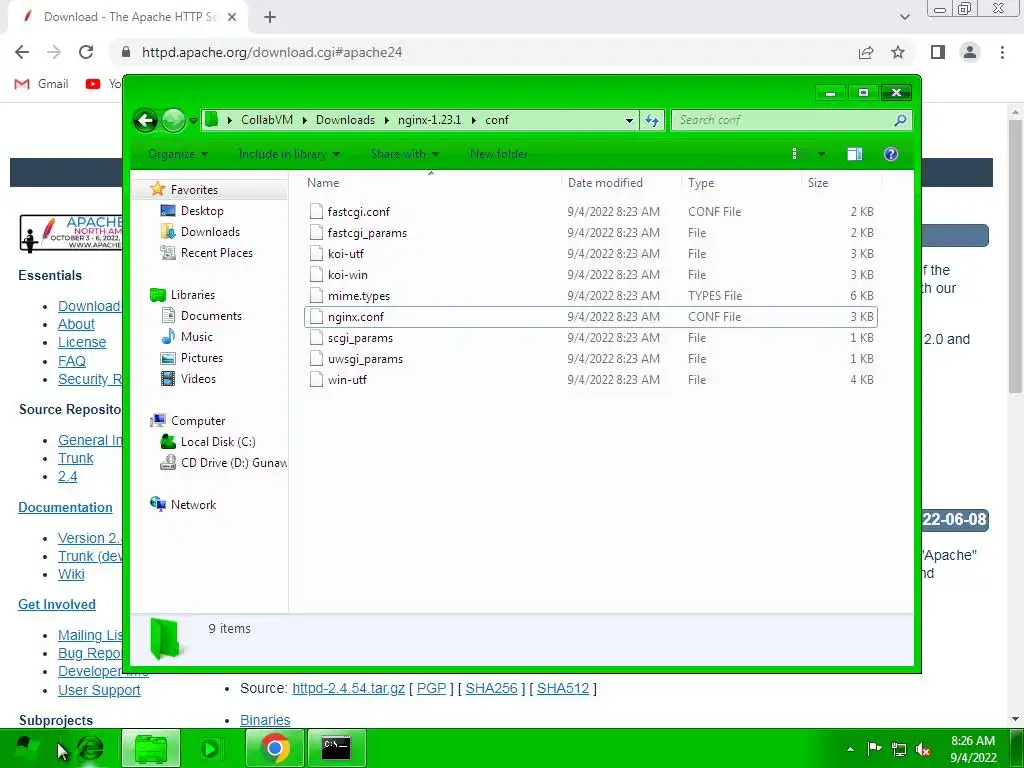1024x768 pixels.
Task: Click httpd-2.4.54.tar.gz source link
Action: (348, 688)
